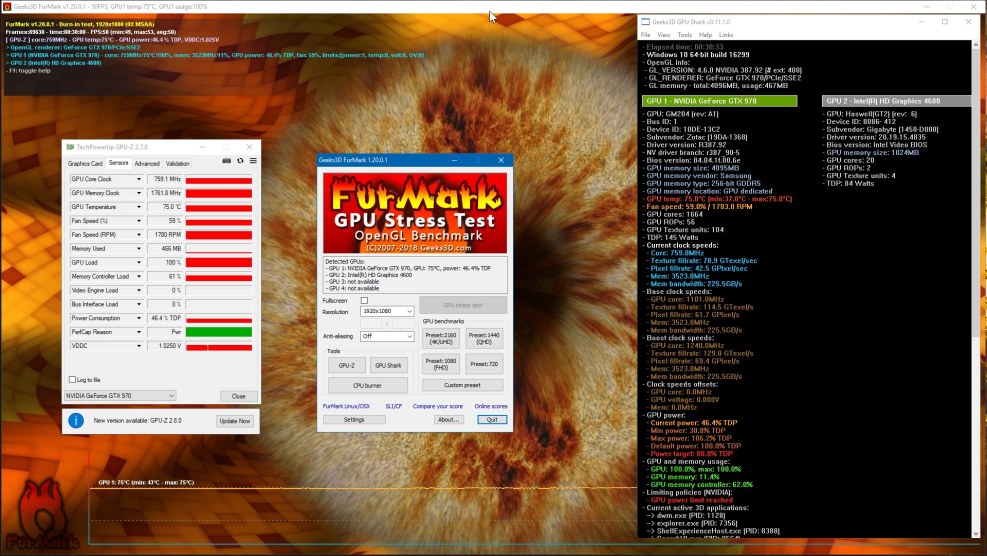Open the GPU-Z hamburger menu icon
This screenshot has height=556, width=987.
[252, 161]
